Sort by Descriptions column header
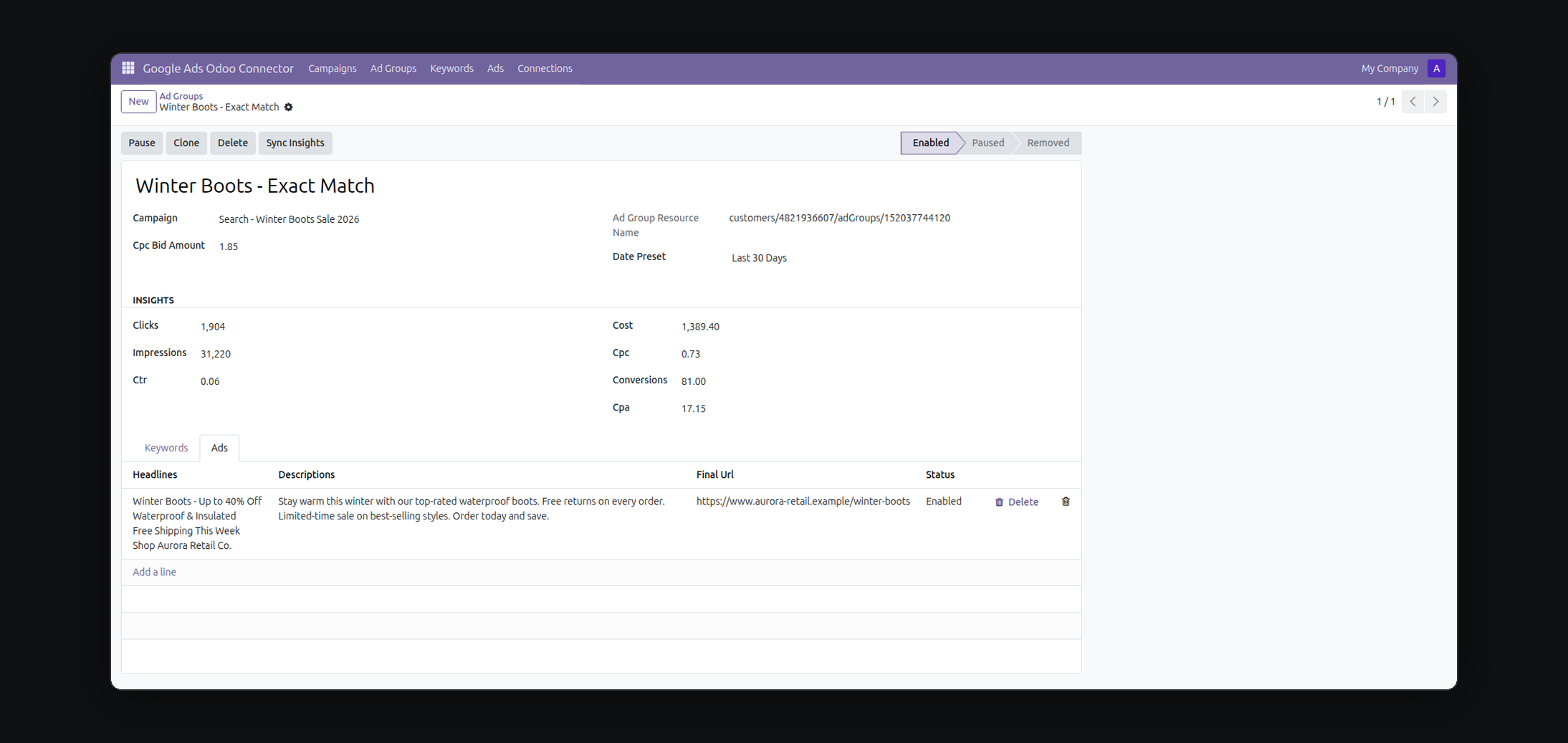 pos(307,475)
